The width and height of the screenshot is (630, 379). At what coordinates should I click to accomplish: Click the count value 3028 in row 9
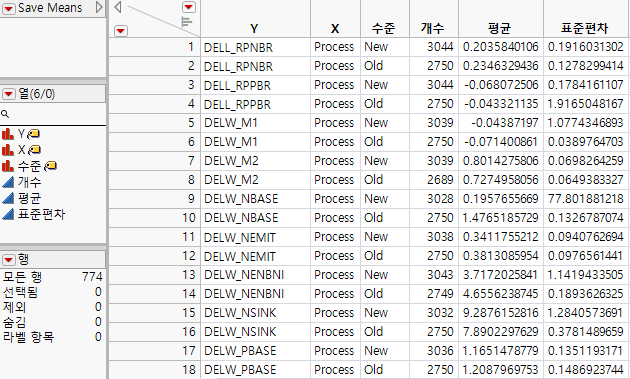click(434, 199)
